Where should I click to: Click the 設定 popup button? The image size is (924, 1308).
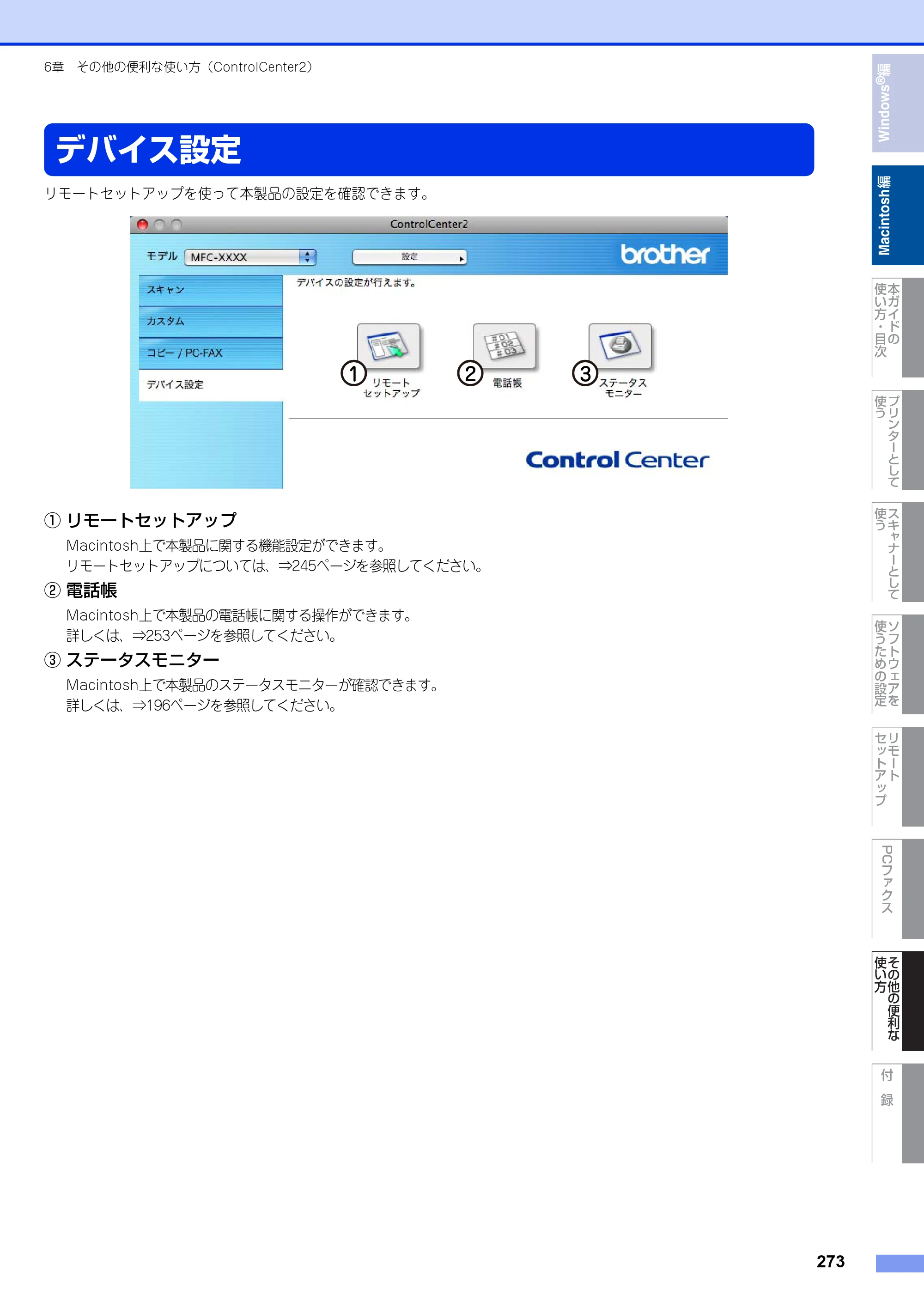point(409,257)
